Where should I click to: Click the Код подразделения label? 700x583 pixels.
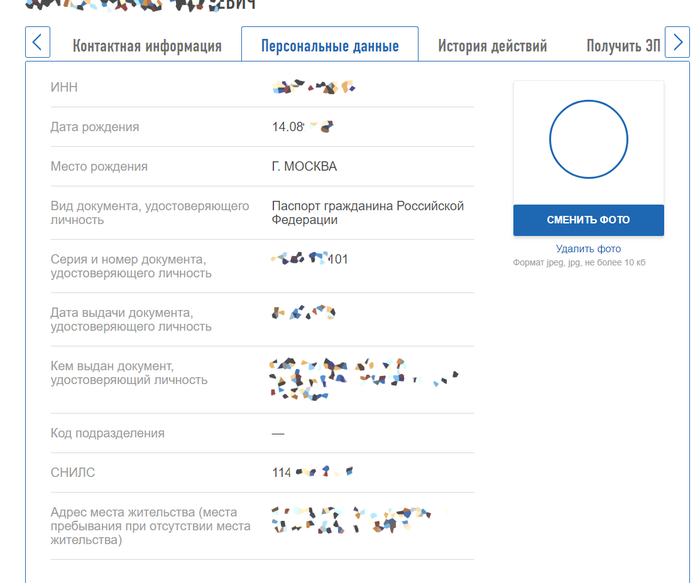pos(107,433)
